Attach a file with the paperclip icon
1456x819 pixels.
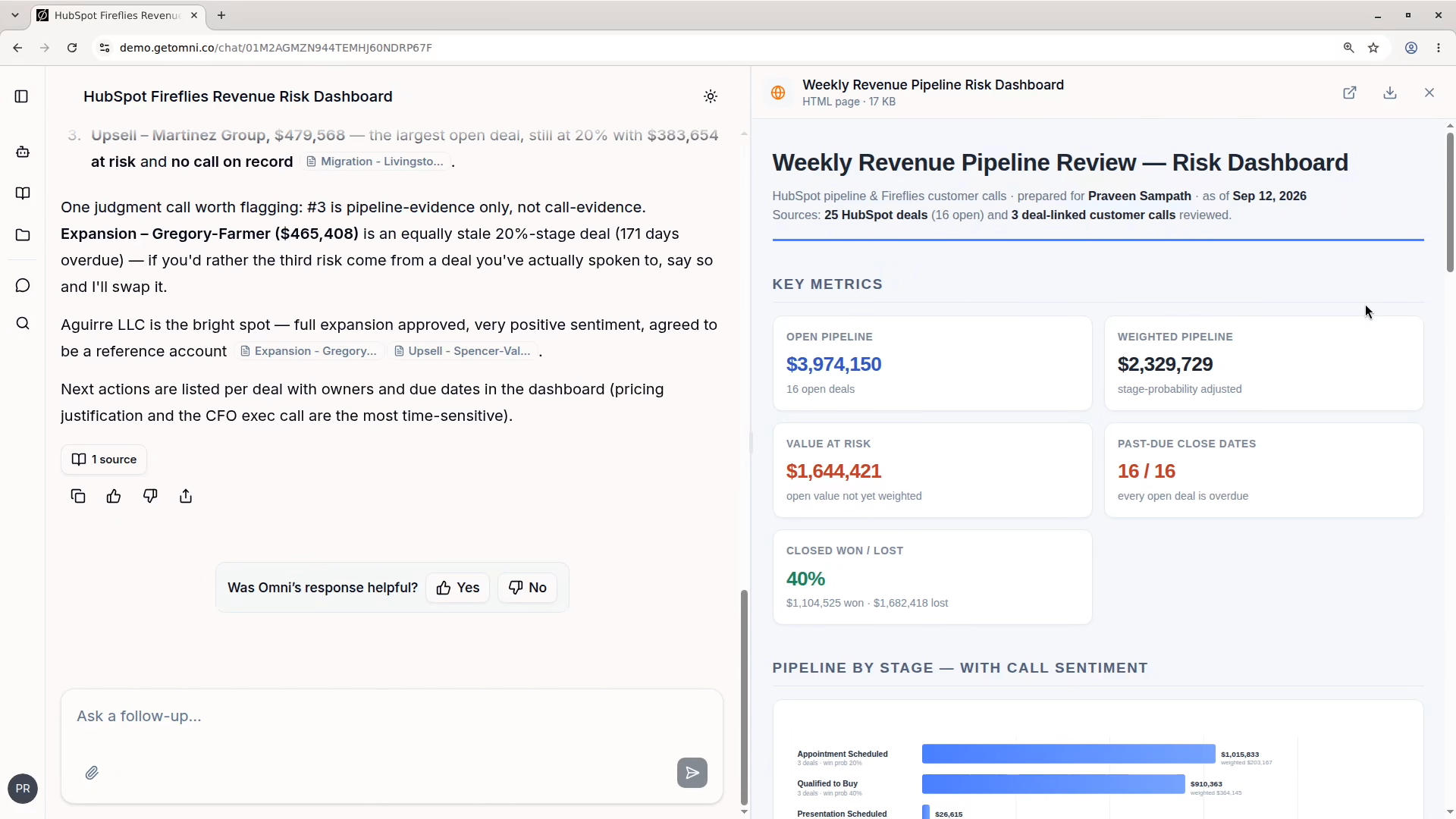[92, 773]
